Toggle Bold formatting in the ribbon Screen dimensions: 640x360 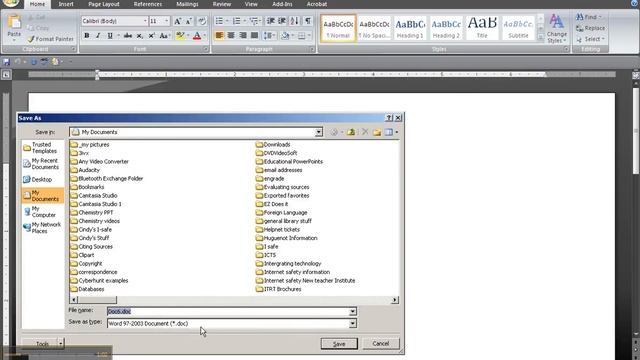coord(87,36)
